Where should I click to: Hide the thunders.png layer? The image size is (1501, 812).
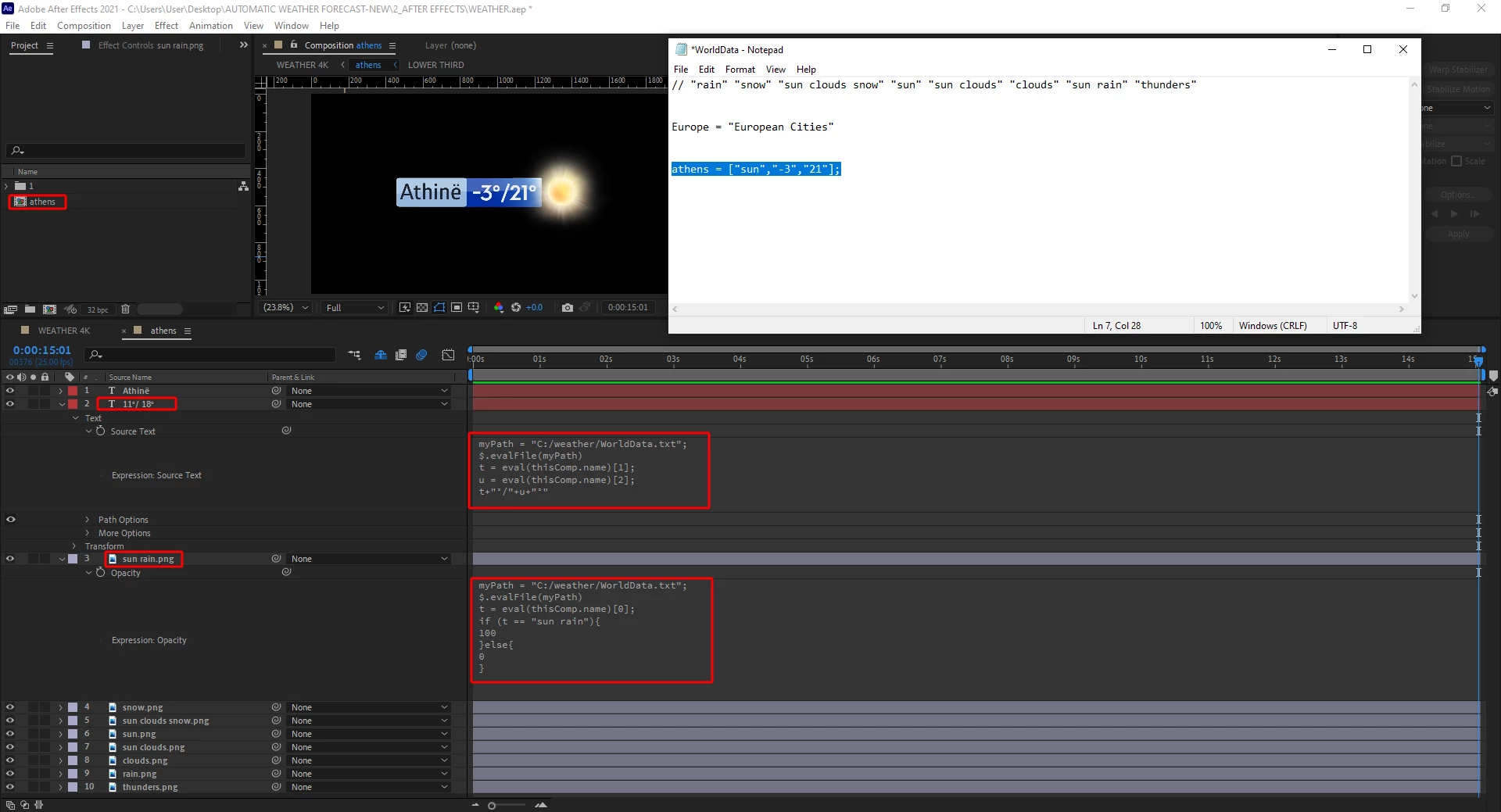pos(10,787)
